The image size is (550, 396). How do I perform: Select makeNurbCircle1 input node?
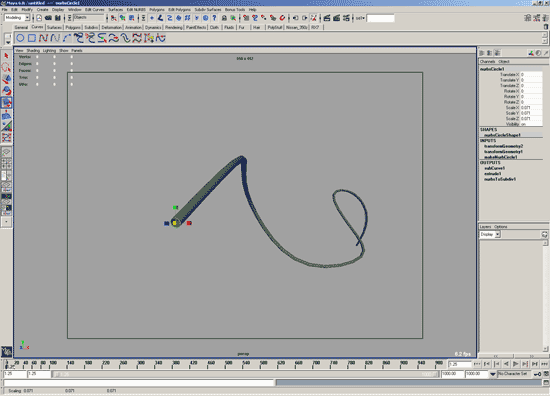click(500, 157)
